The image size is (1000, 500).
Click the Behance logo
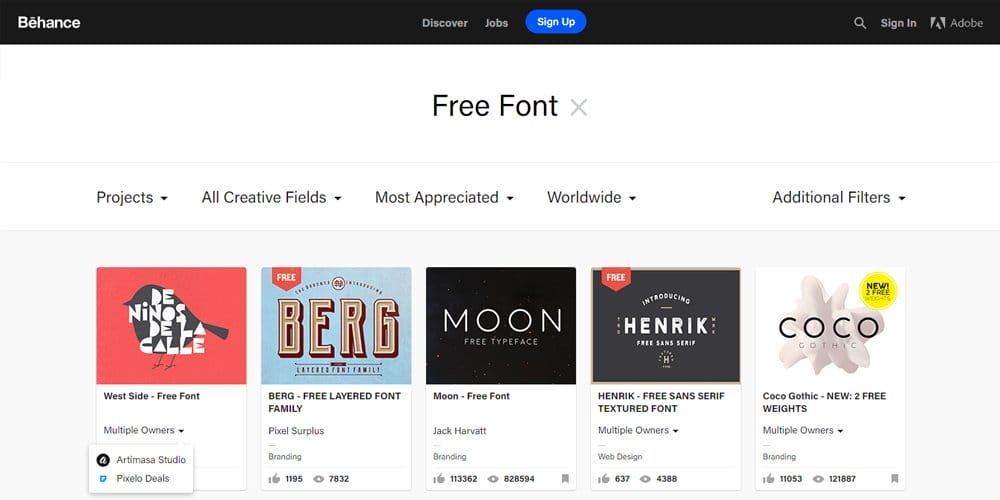click(x=49, y=22)
